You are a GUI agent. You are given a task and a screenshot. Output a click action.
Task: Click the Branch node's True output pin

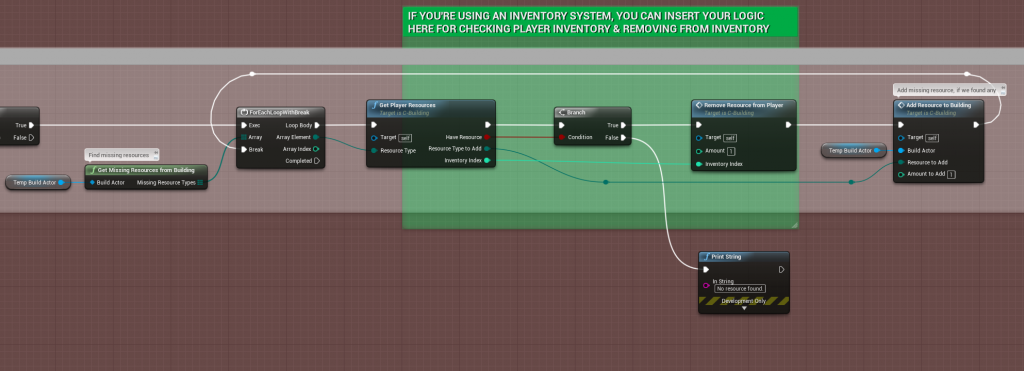point(624,125)
